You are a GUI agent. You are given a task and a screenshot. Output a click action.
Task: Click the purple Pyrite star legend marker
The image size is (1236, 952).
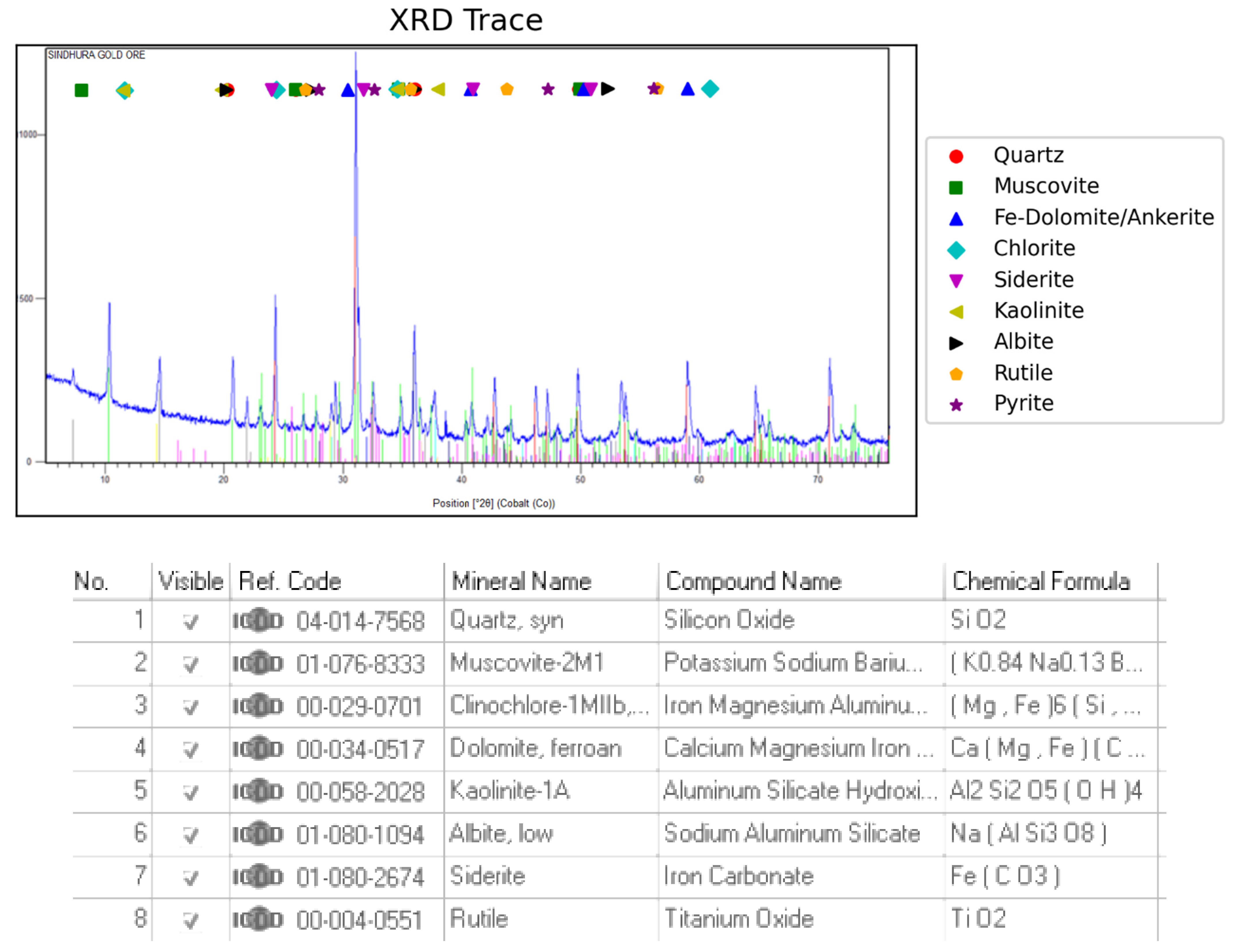(x=956, y=405)
